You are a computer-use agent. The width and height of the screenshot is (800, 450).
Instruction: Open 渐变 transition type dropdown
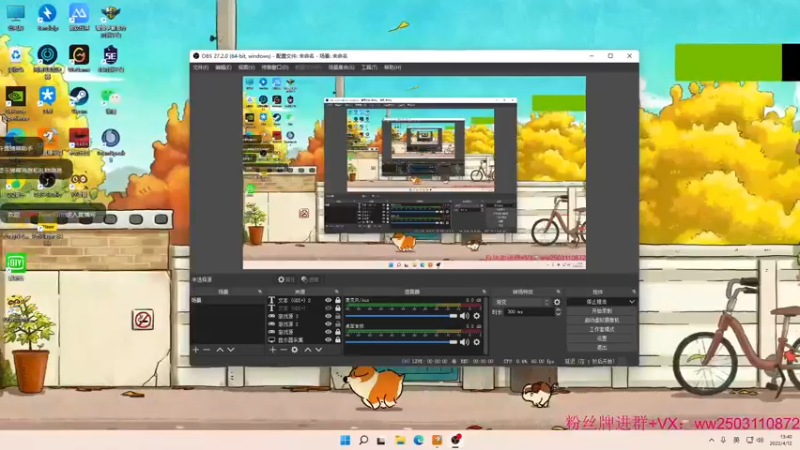521,302
